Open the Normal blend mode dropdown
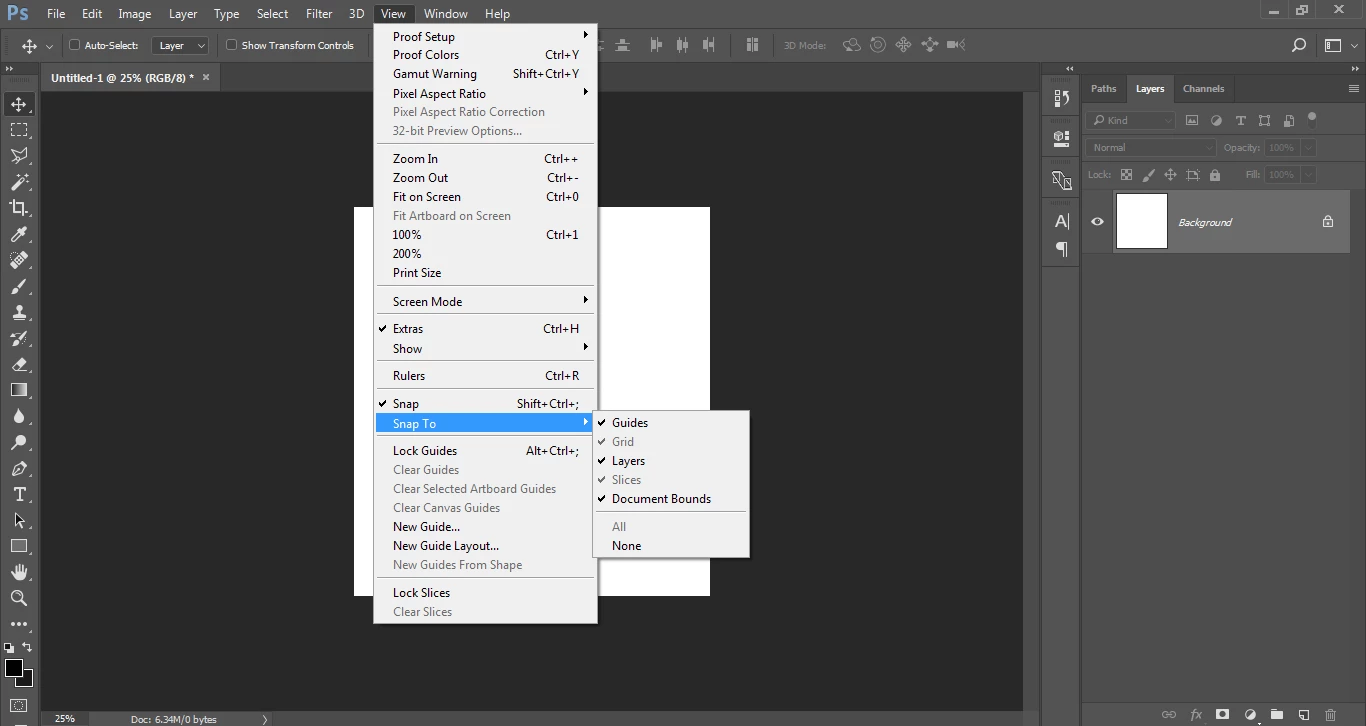The height and width of the screenshot is (726, 1366). (x=1151, y=147)
